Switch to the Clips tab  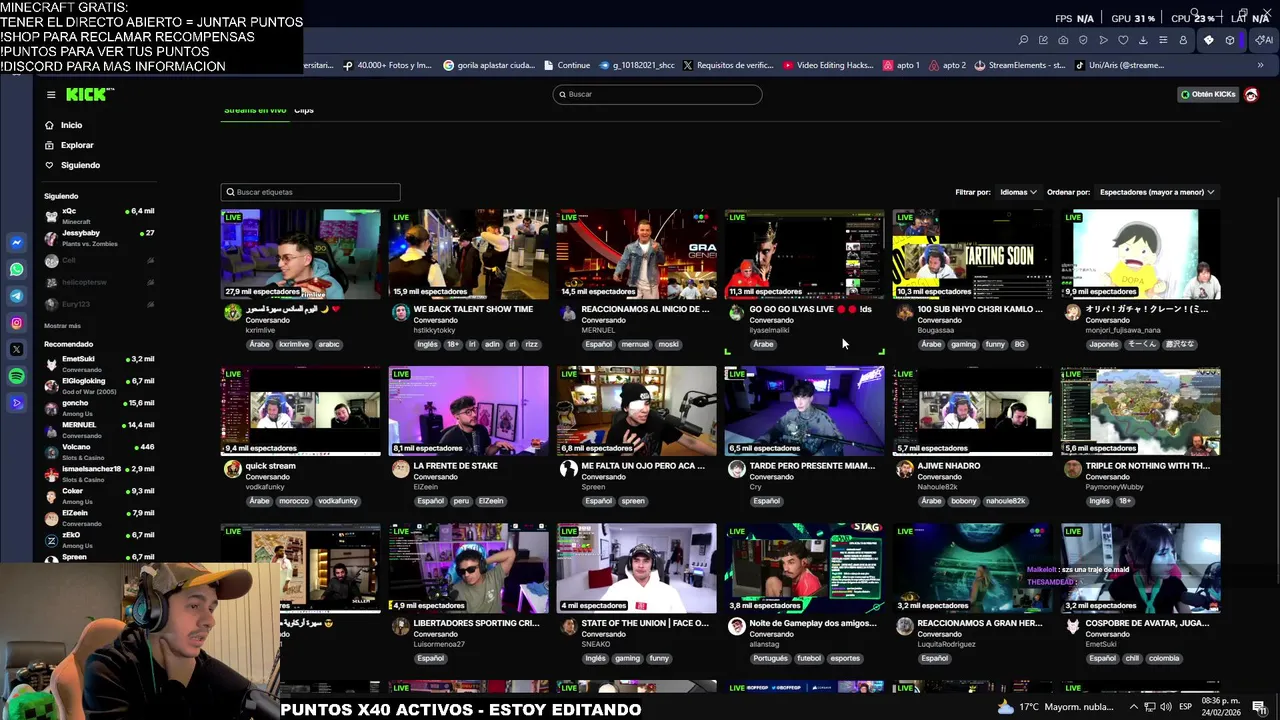pyautogui.click(x=304, y=110)
